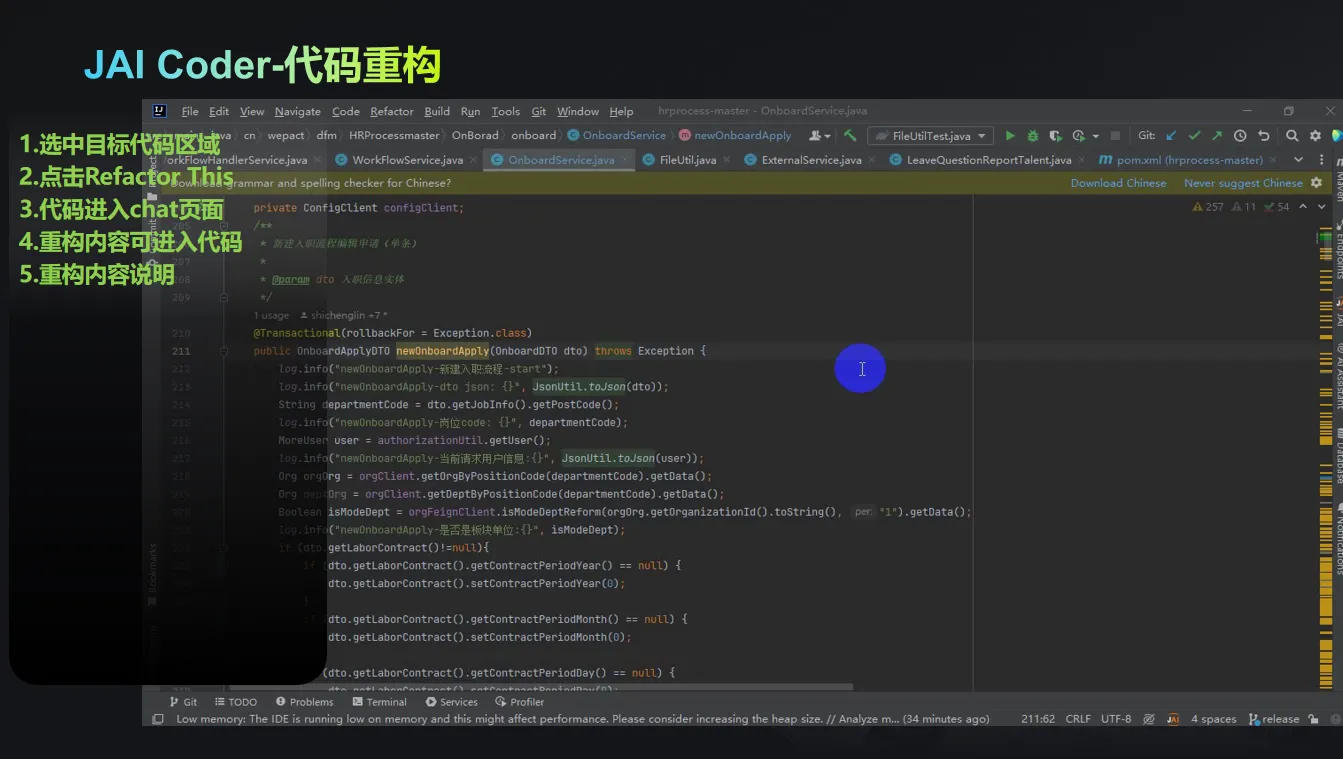1343x759 pixels.
Task: Expand the profiler run options arrow
Action: coord(1096,136)
